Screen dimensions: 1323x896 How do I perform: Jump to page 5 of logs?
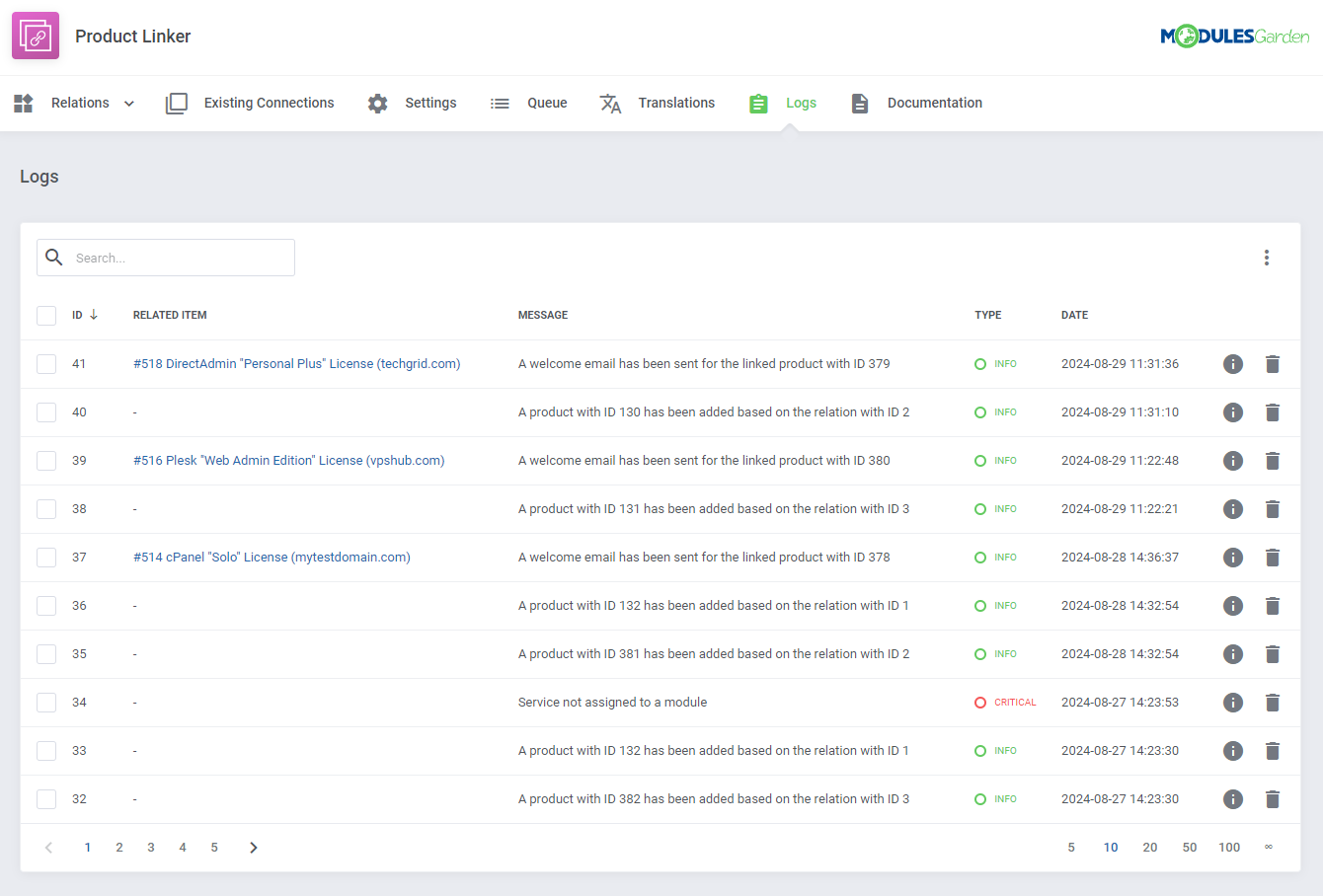214,848
